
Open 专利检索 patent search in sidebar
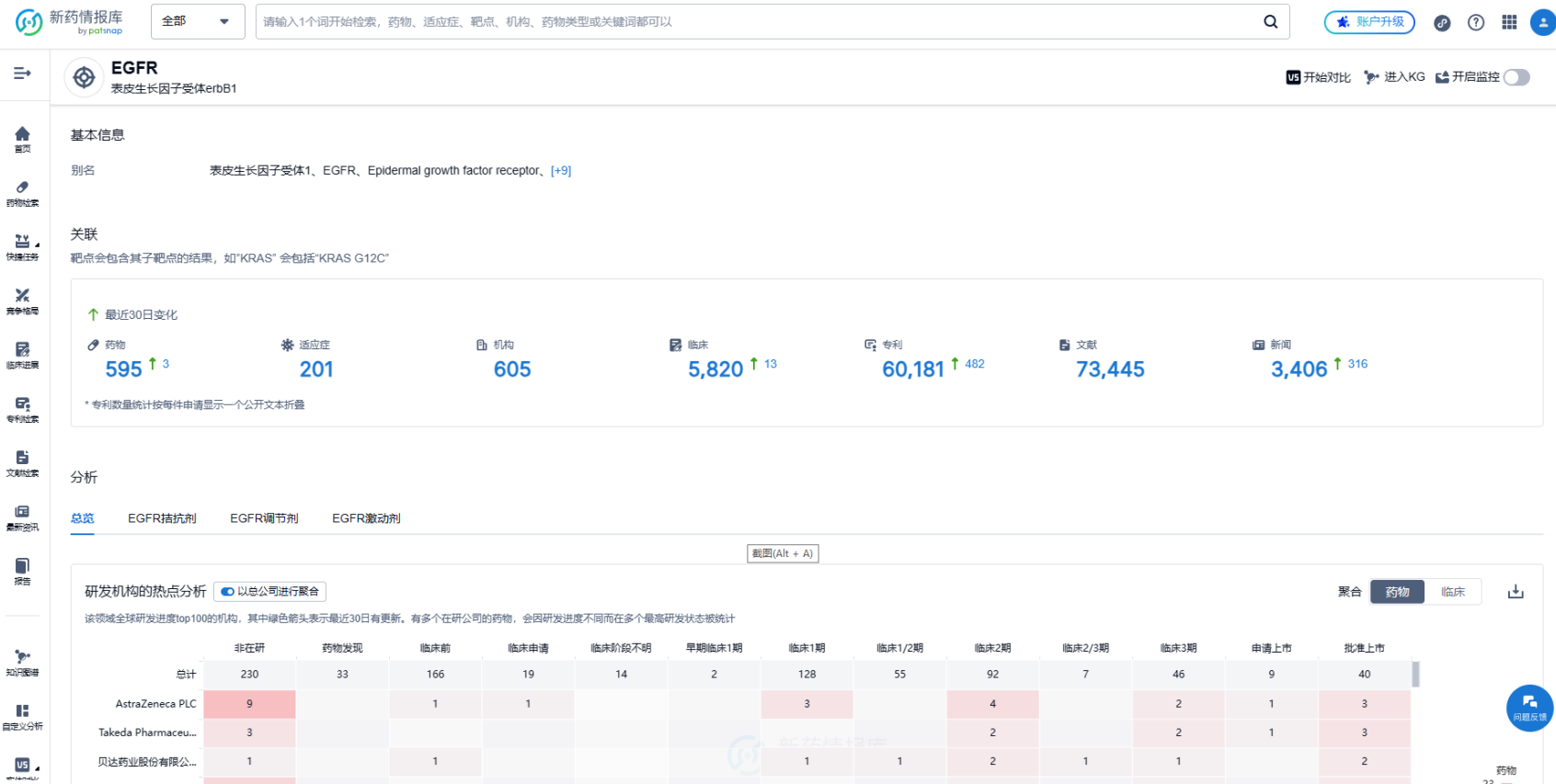tap(22, 409)
